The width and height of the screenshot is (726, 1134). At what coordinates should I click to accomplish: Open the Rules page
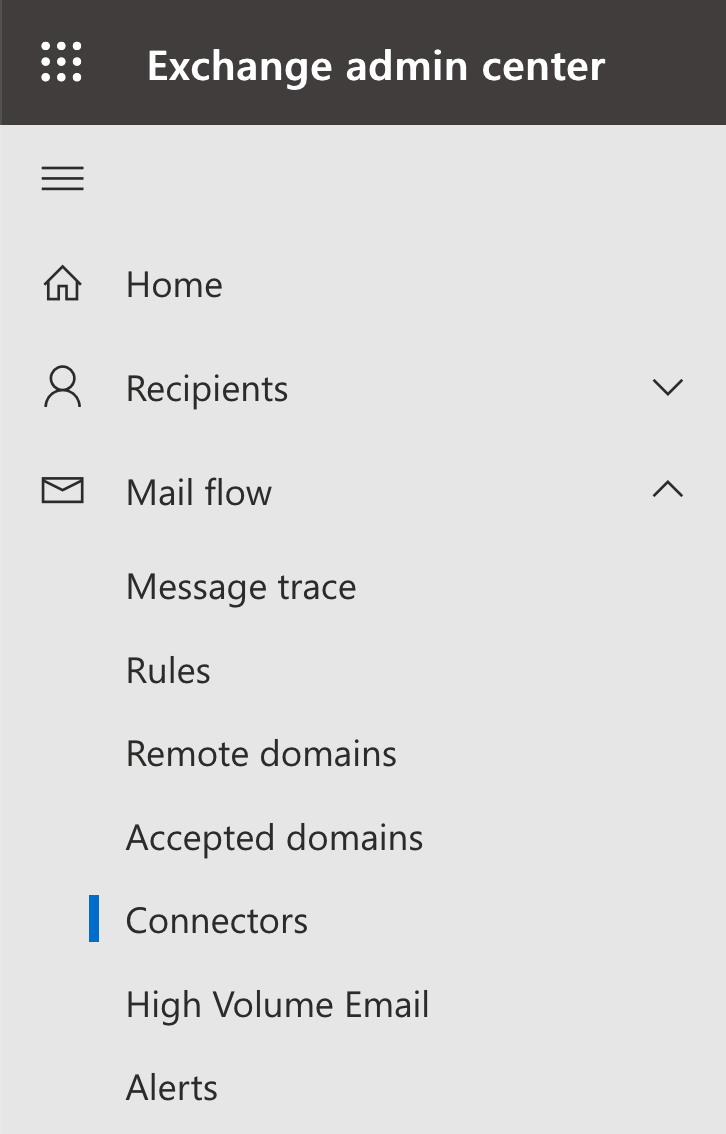168,670
